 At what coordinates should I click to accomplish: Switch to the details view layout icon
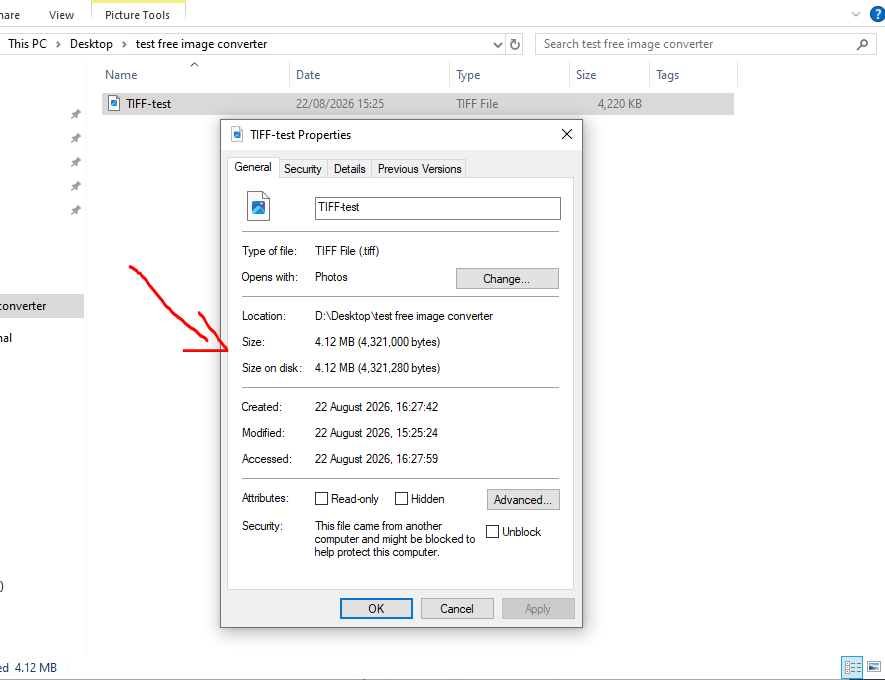click(852, 668)
